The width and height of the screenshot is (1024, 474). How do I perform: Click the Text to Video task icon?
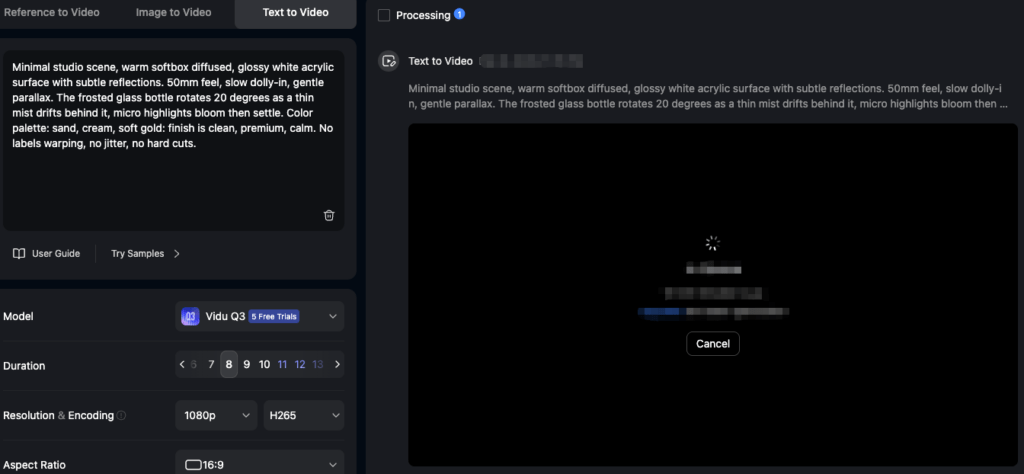click(389, 61)
